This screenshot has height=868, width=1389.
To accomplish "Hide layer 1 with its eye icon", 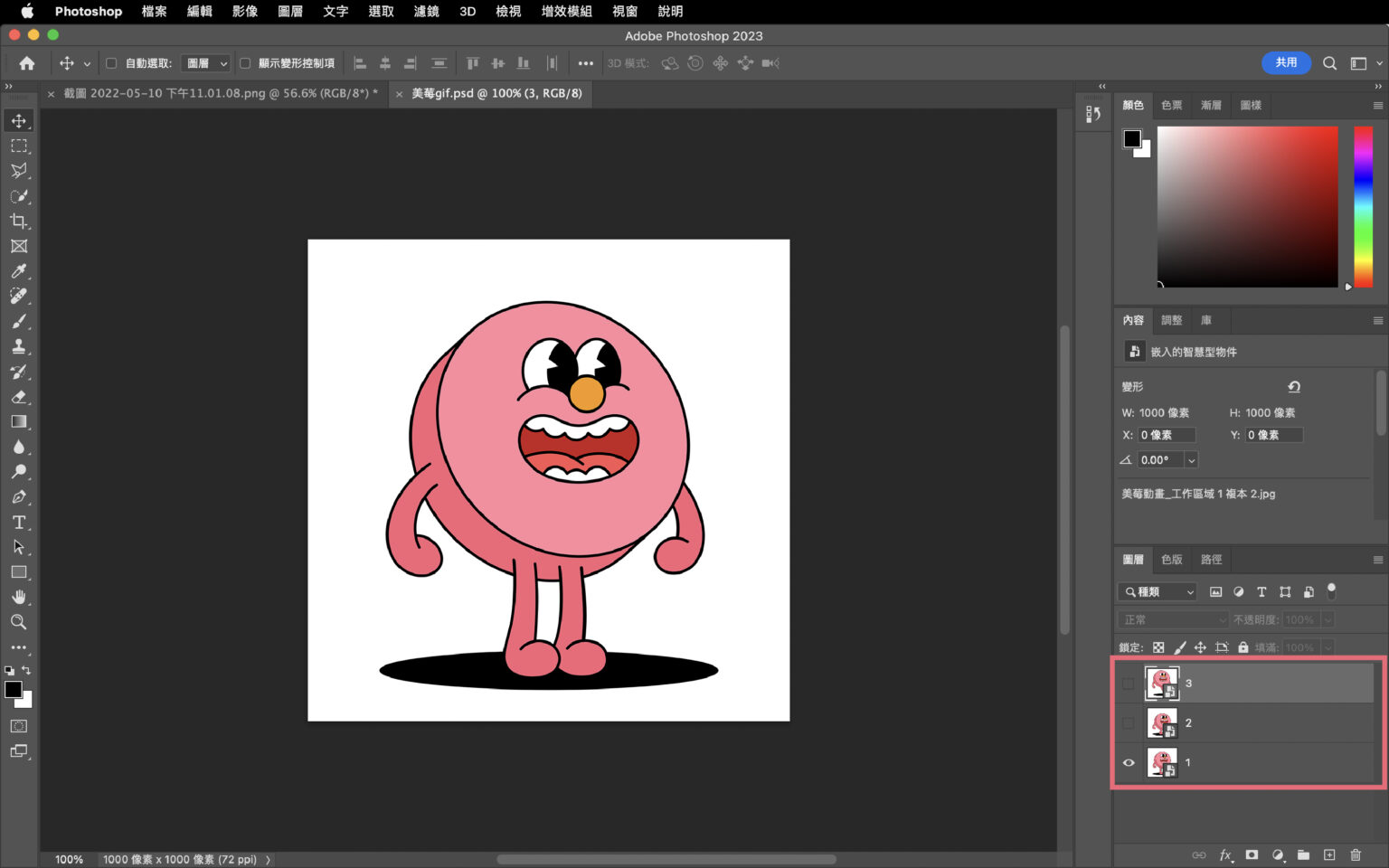I will click(1129, 763).
